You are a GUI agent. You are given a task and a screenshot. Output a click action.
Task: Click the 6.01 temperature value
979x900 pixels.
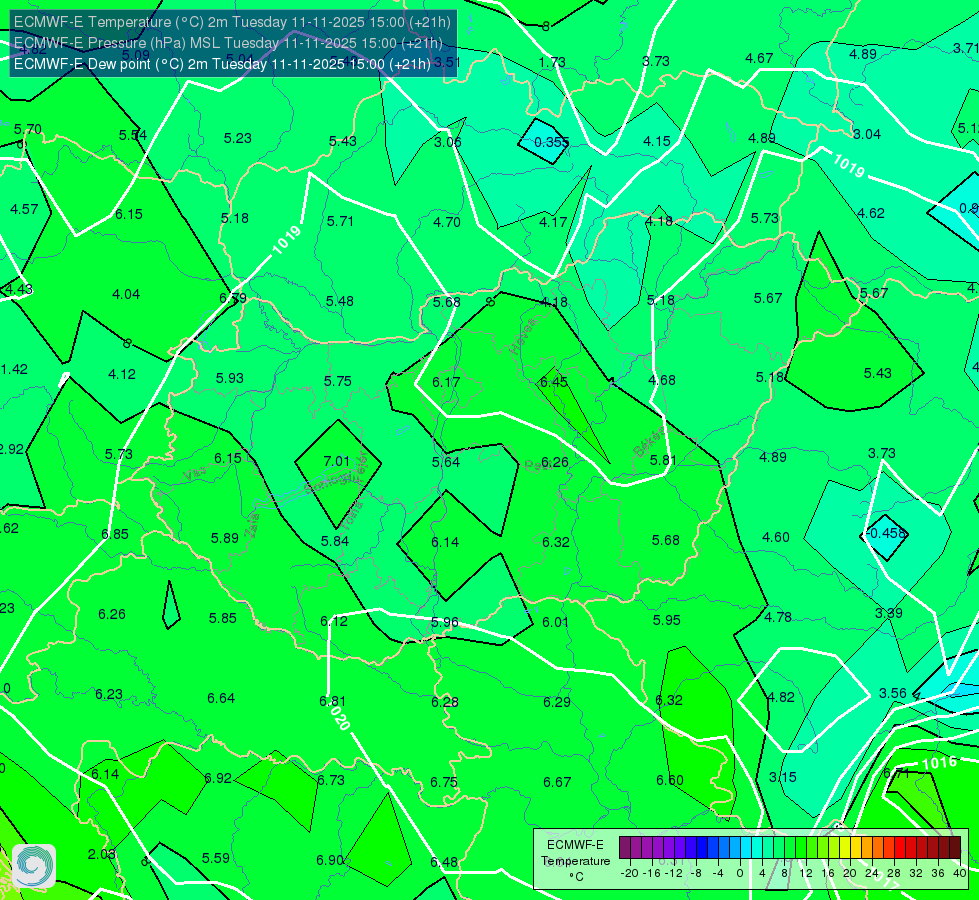point(555,622)
